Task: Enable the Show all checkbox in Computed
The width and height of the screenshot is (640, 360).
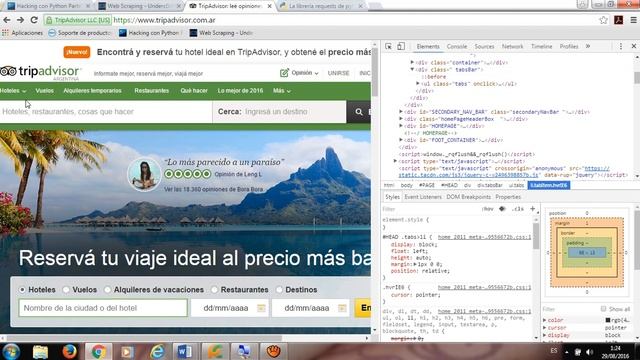Action: click(x=603, y=309)
